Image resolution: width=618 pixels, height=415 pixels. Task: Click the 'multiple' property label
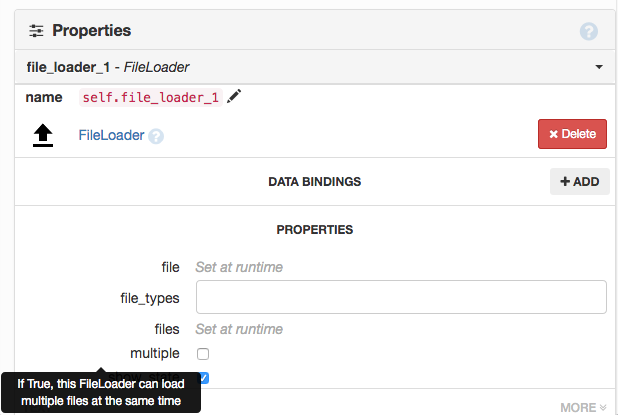[x=155, y=353]
